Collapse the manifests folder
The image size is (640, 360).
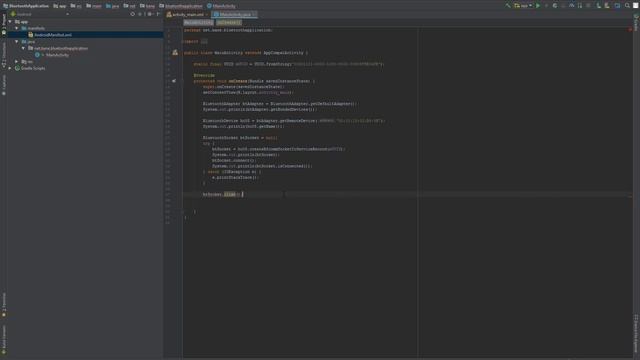coord(17,28)
